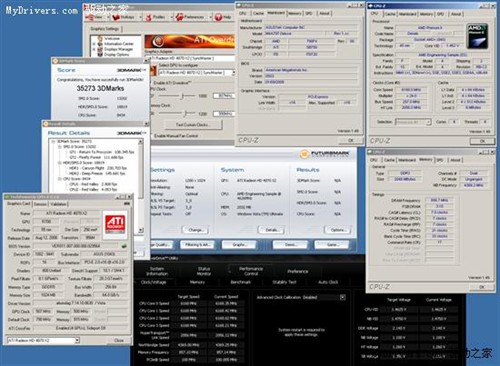Click Change button under 3DMark Settings

pos(195,230)
